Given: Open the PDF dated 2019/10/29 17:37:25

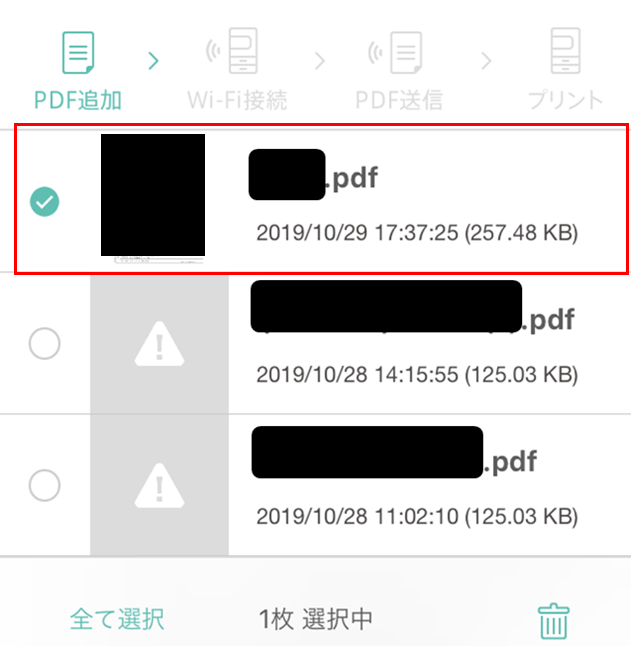Looking at the screenshot, I should click(x=322, y=199).
